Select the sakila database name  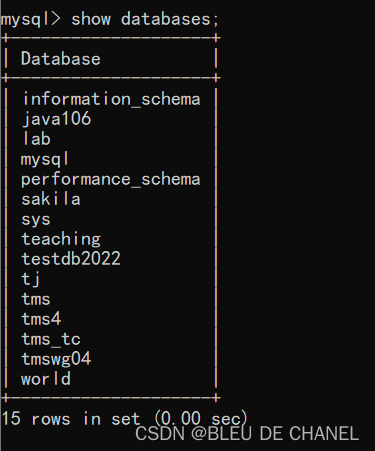click(x=51, y=199)
